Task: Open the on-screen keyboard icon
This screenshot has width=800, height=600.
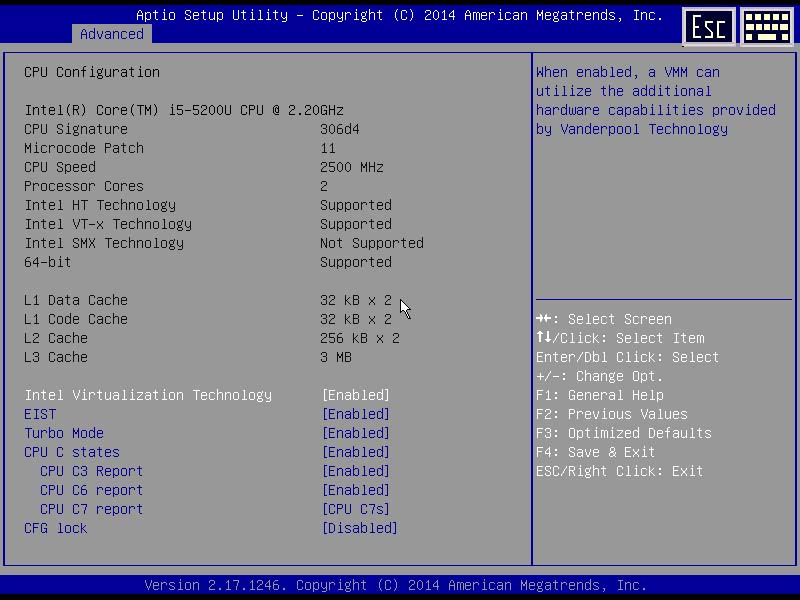Action: pyautogui.click(x=767, y=27)
